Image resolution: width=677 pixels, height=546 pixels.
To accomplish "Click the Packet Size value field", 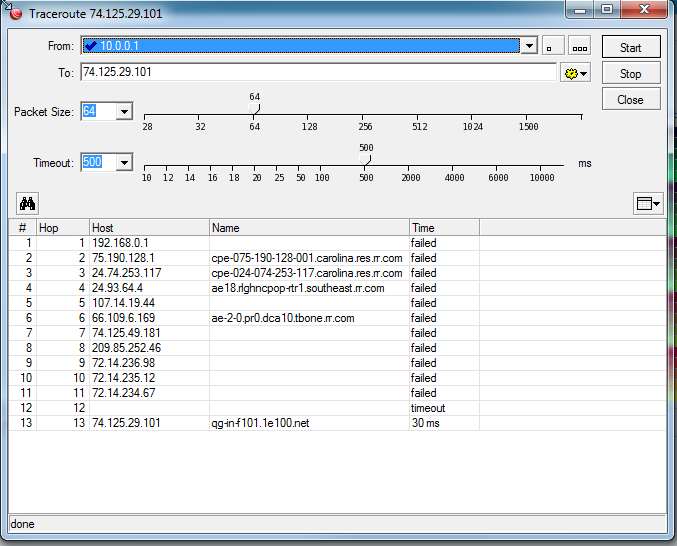I will (98, 111).
